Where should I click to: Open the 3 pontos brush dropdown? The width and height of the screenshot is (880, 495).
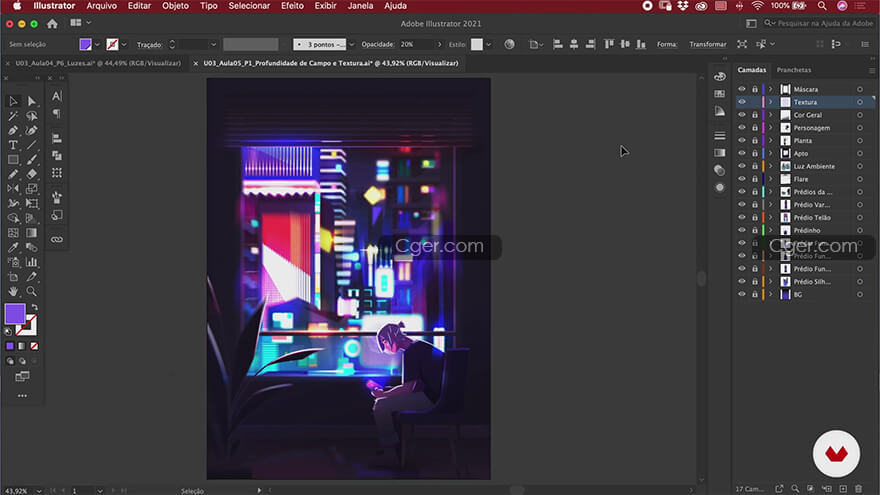[x=351, y=44]
